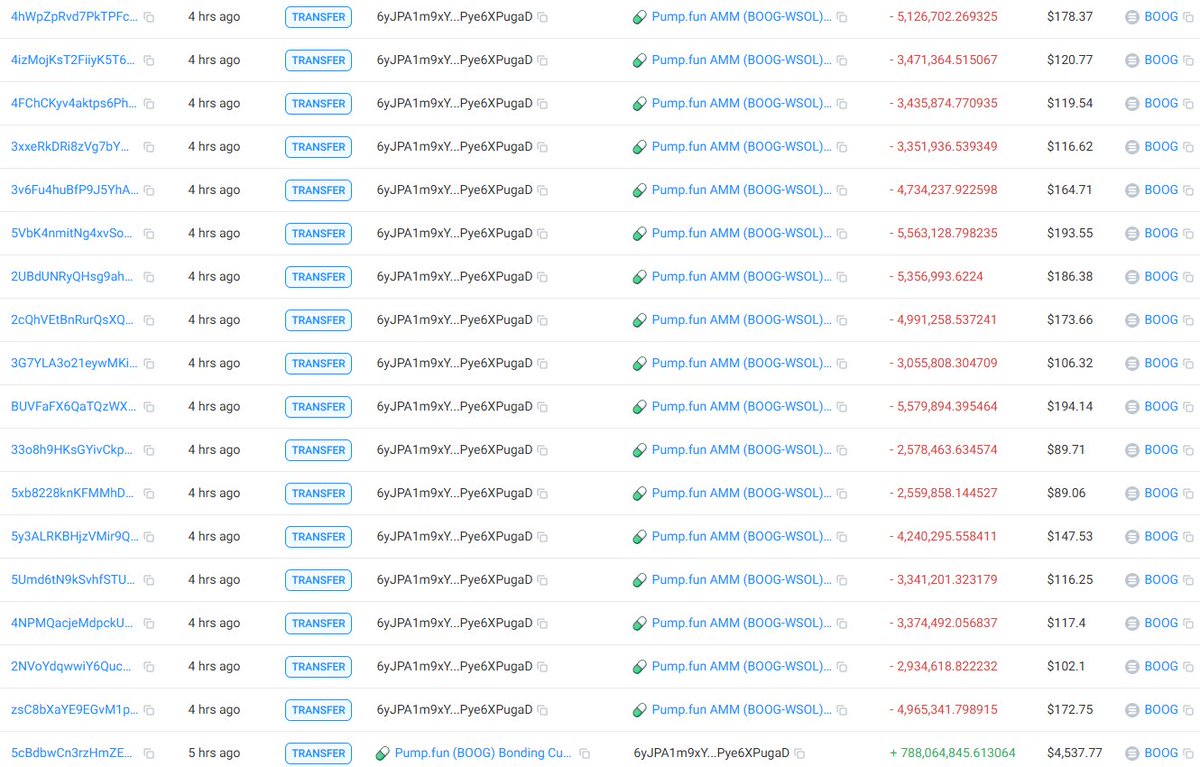Click BOOG token icon in $178.37 row
This screenshot has width=1200, height=767.
click(1132, 17)
